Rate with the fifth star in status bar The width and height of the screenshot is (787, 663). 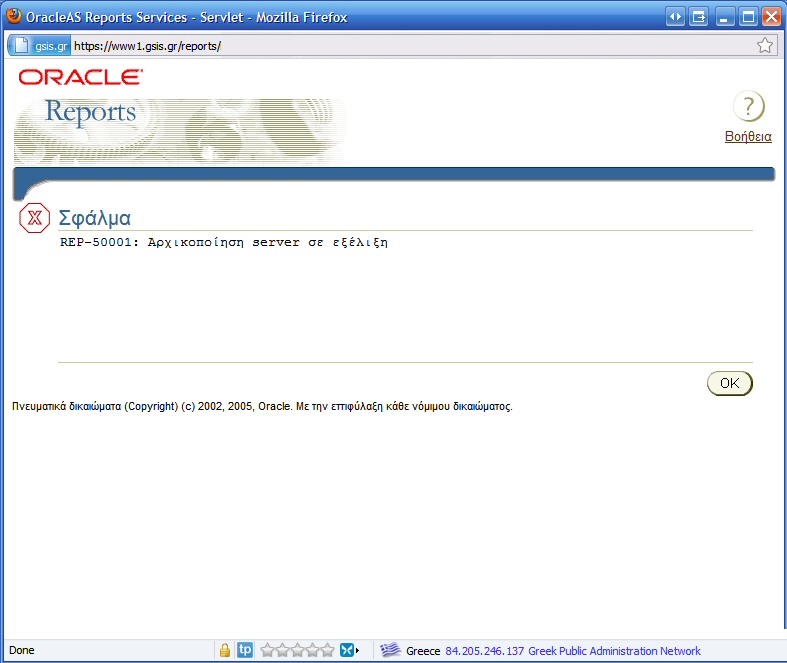point(328,650)
